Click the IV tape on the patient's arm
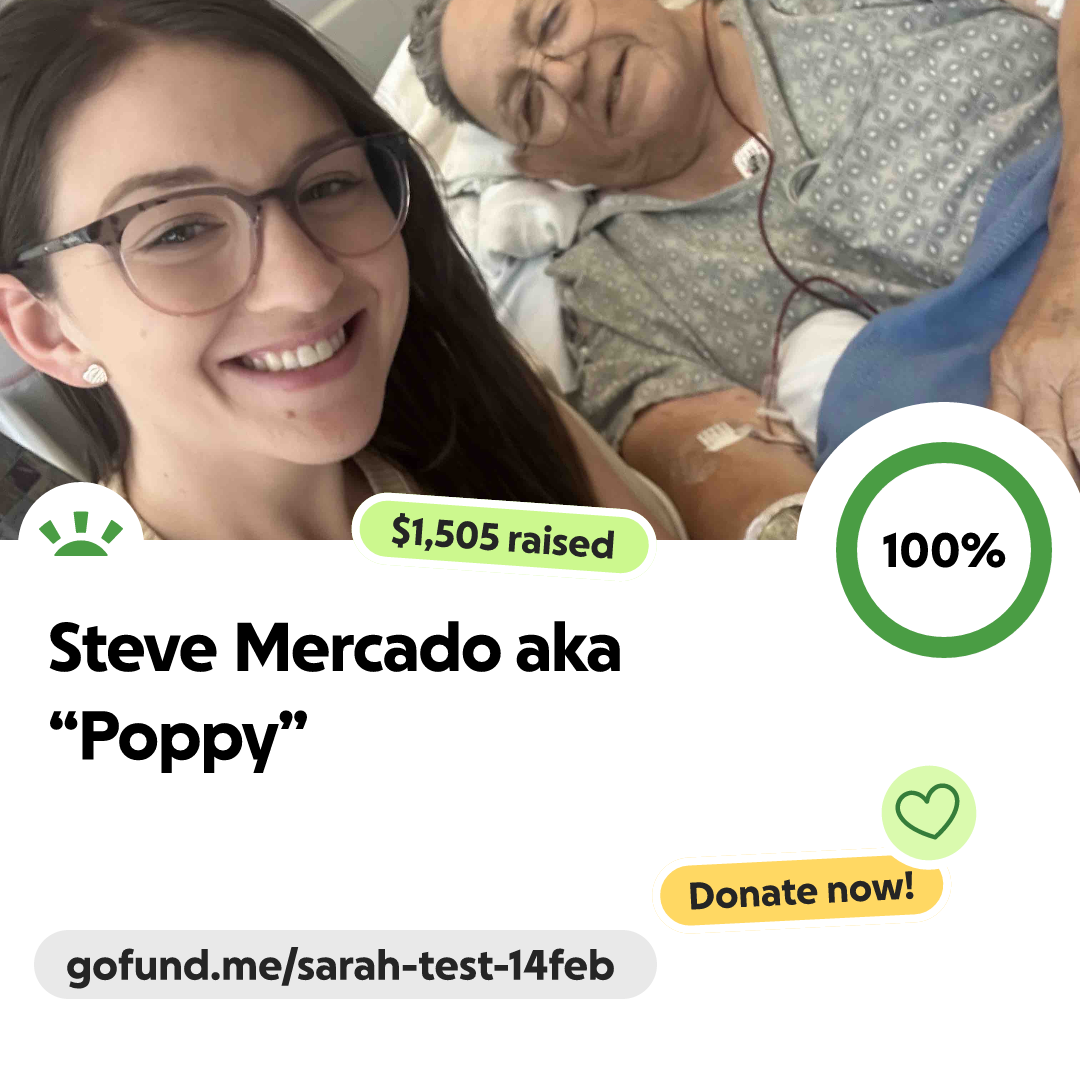1080x1080 pixels. point(720,437)
